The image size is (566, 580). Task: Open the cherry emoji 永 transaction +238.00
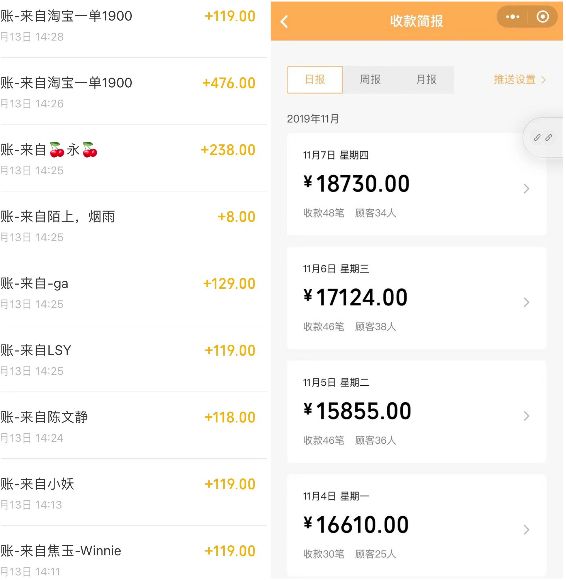pos(133,158)
